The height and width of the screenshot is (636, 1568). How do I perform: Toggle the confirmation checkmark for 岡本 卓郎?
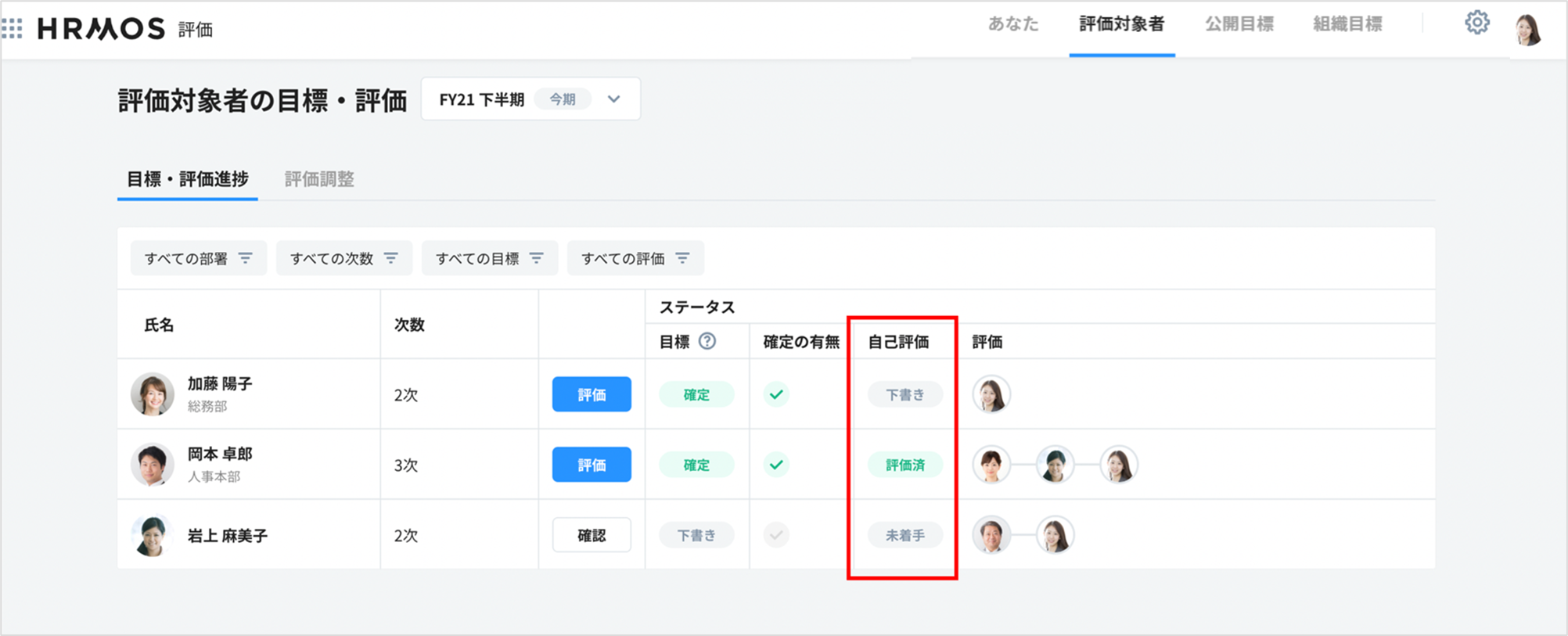(776, 465)
